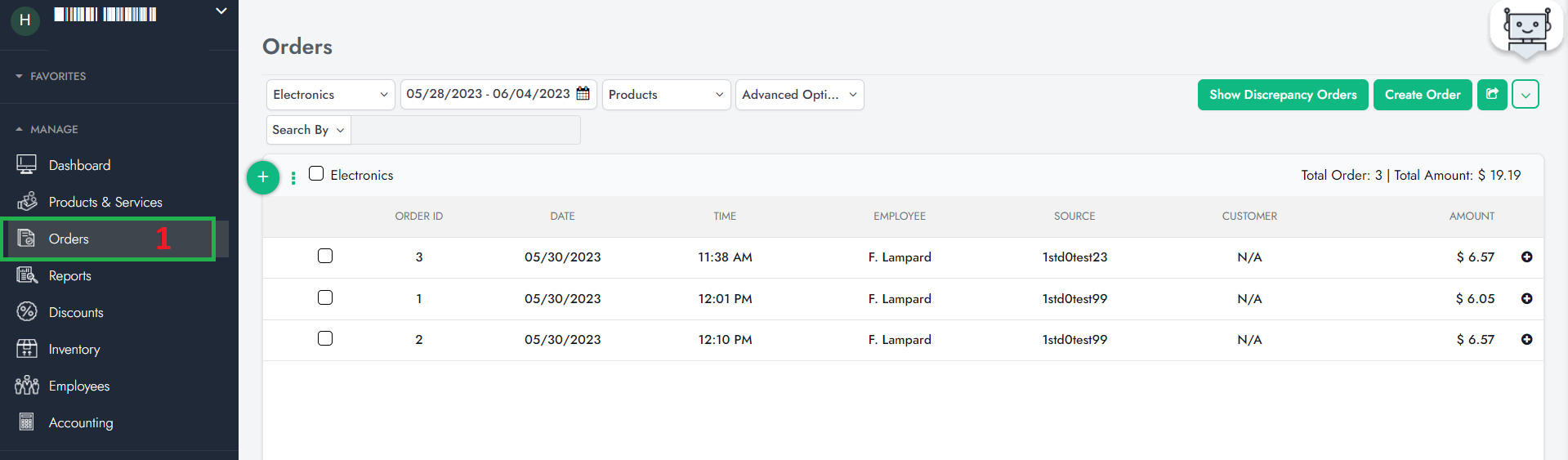Expand the Advanced Options dropdown
Image resolution: width=1568 pixels, height=460 pixels.
[x=798, y=95]
